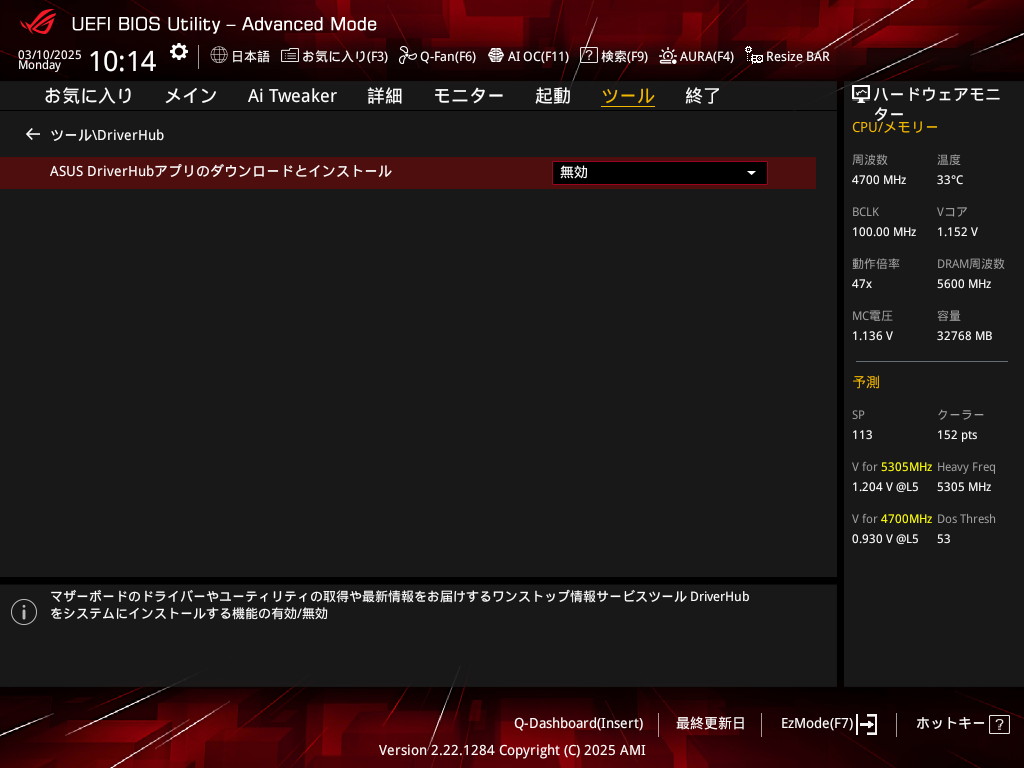Click the date 03/10/2025
The width and height of the screenshot is (1024, 768).
[50, 54]
